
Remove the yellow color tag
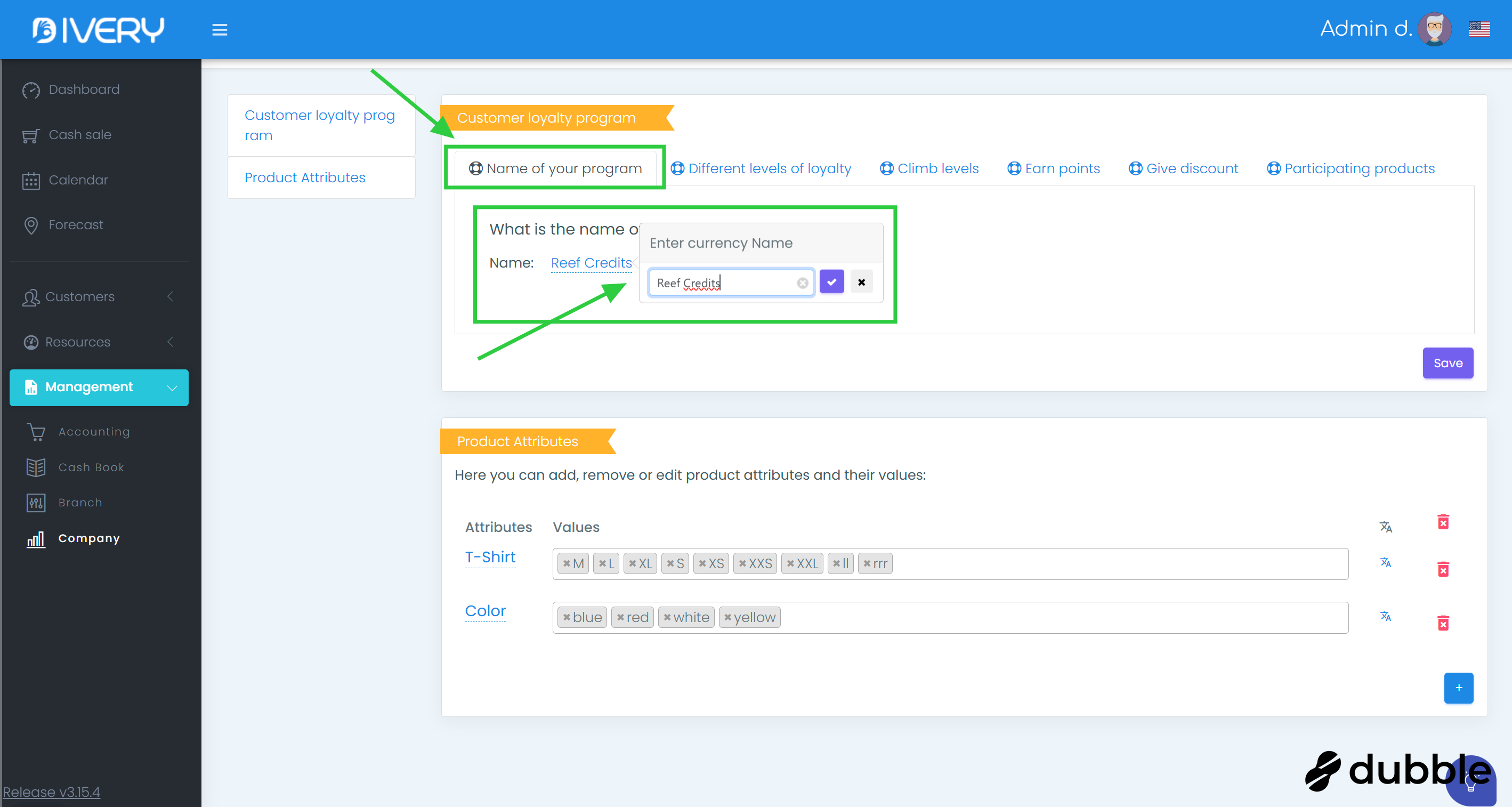728,617
